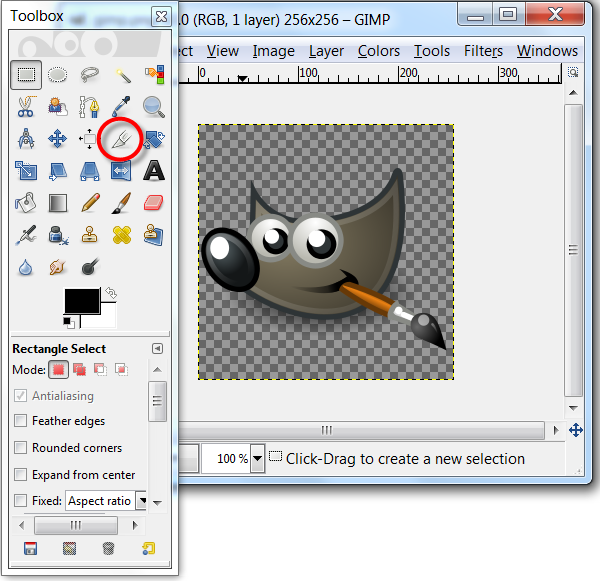Enable the Fixed aspect ratio checkbox

20,501
